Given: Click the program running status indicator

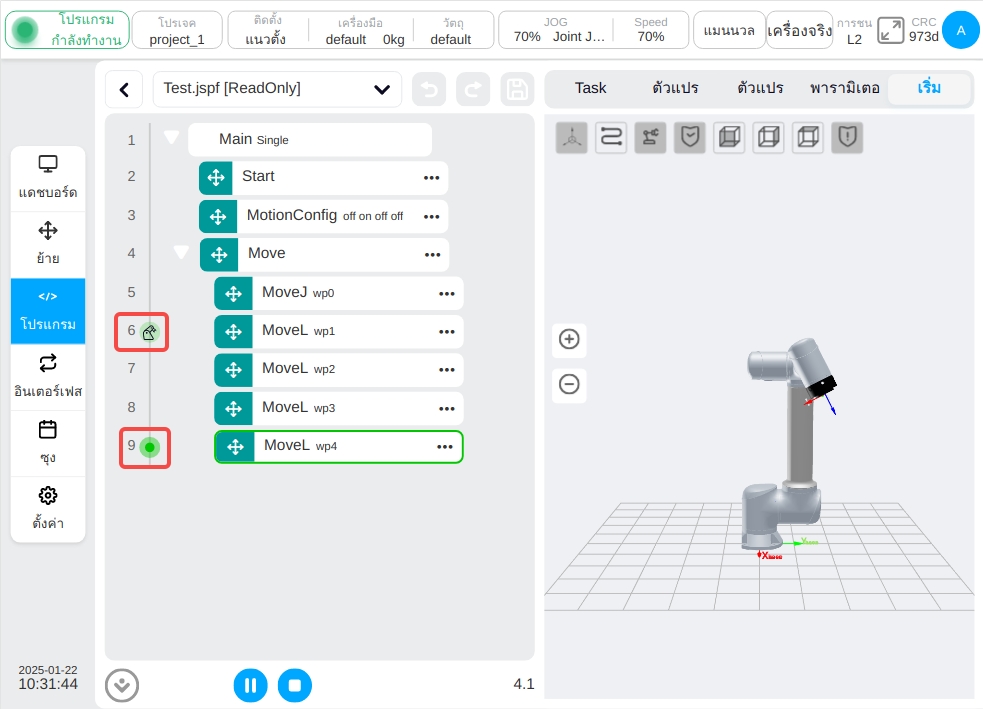Looking at the screenshot, I should tap(68, 29).
